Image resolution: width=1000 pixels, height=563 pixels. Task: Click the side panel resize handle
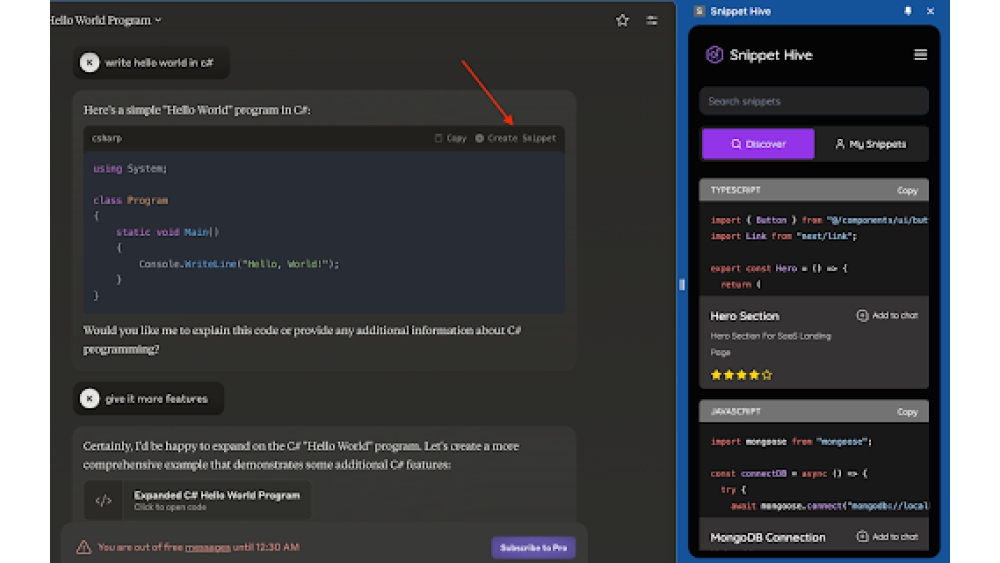[x=682, y=284]
